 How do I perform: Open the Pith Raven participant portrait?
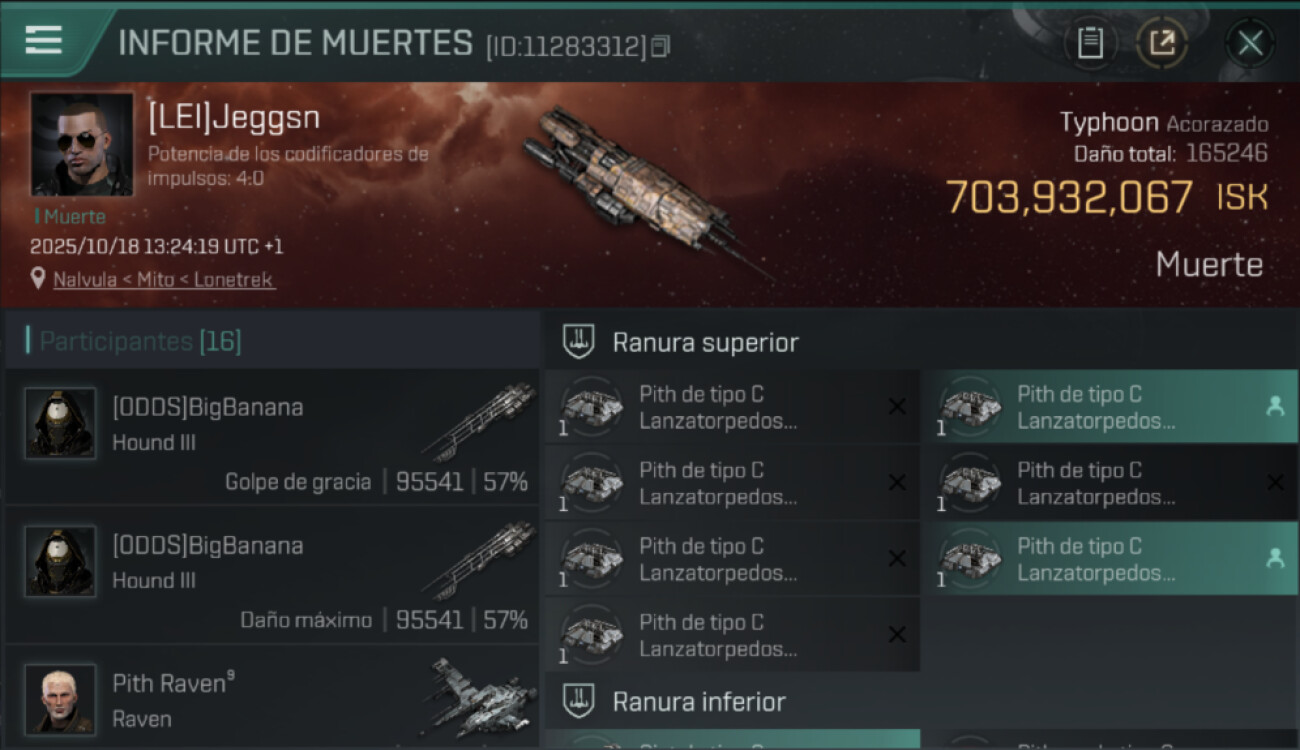pyautogui.click(x=60, y=699)
